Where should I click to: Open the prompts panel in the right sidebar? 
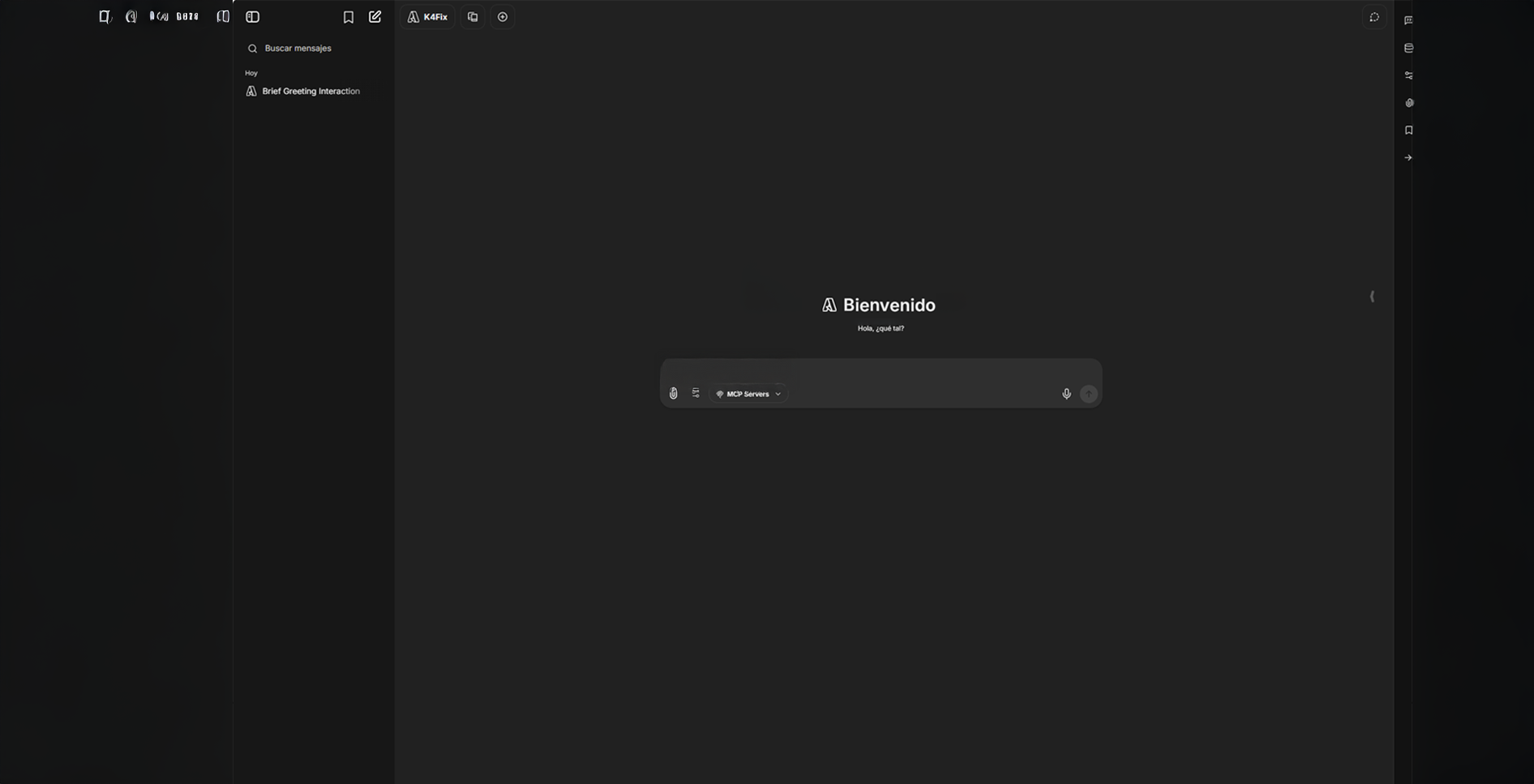(1408, 20)
